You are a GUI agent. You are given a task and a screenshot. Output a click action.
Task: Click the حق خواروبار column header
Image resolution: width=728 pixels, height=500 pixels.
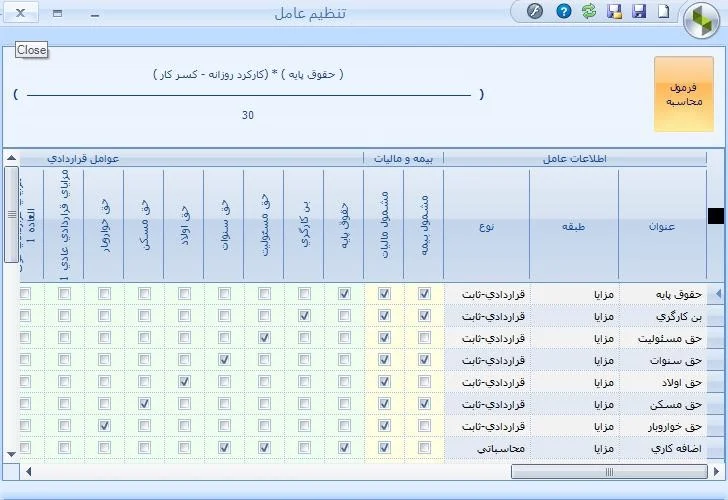click(104, 224)
